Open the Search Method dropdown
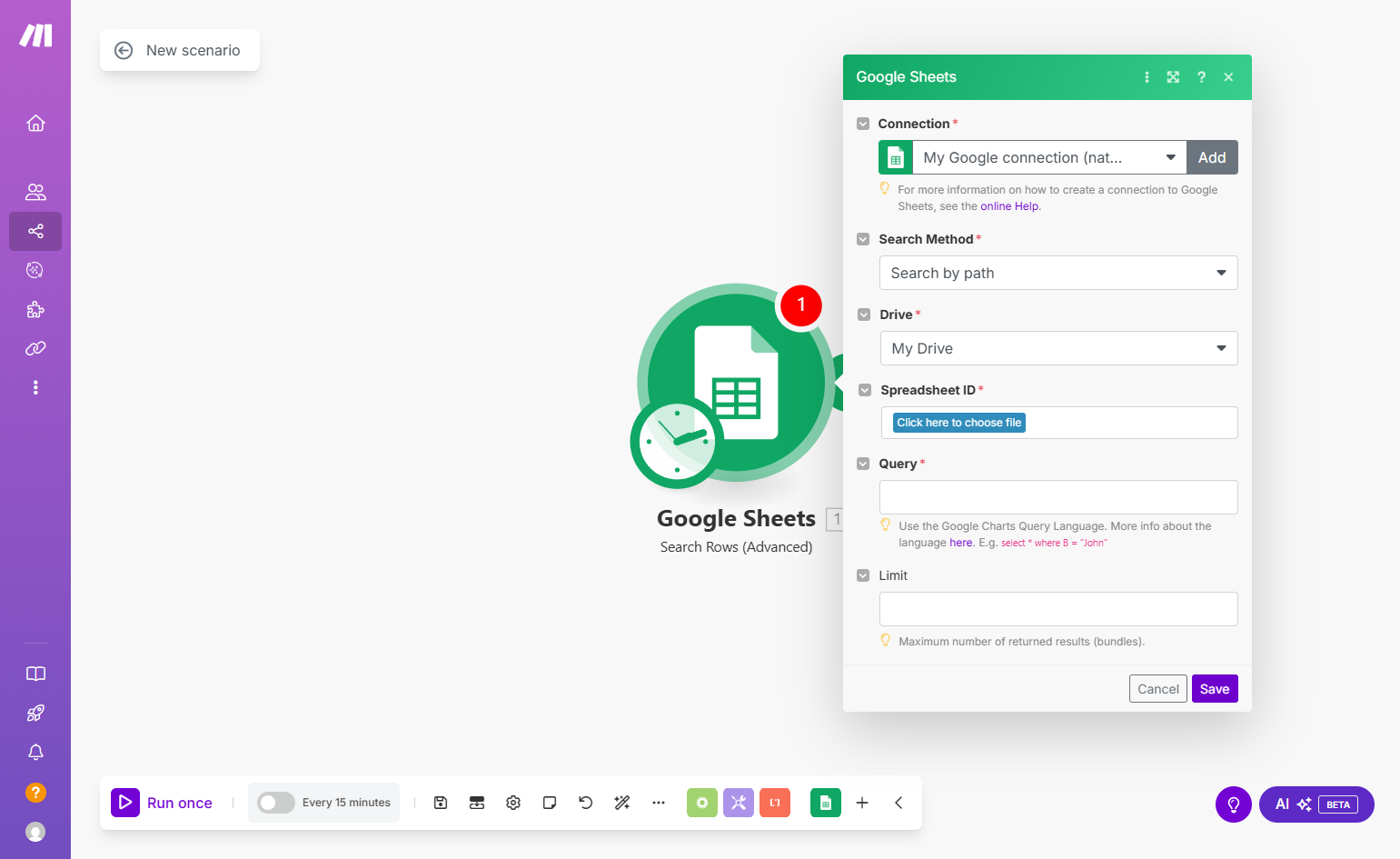The image size is (1400, 859). (x=1058, y=273)
